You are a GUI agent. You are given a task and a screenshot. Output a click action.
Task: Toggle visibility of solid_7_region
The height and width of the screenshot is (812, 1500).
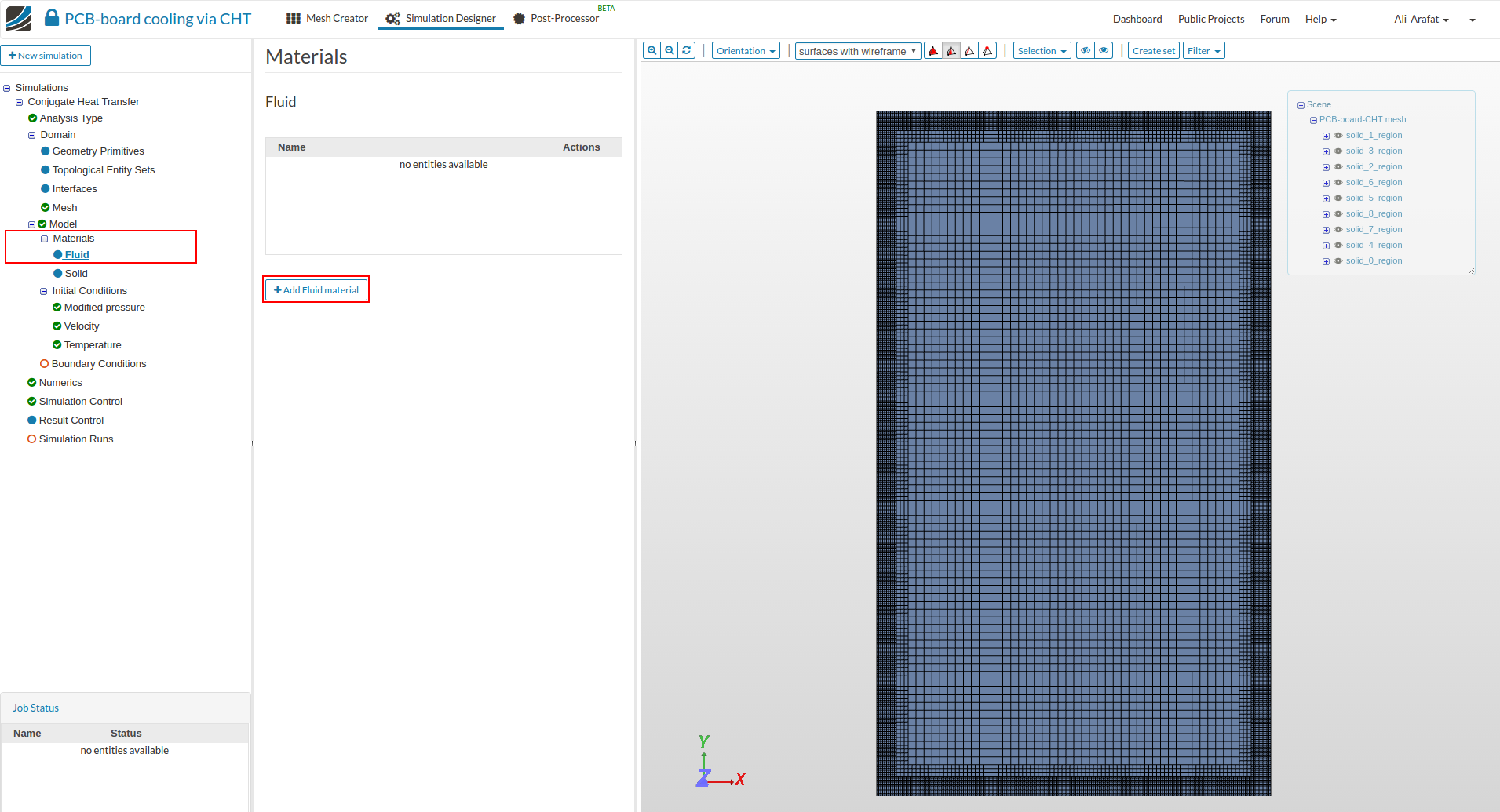[1338, 230]
